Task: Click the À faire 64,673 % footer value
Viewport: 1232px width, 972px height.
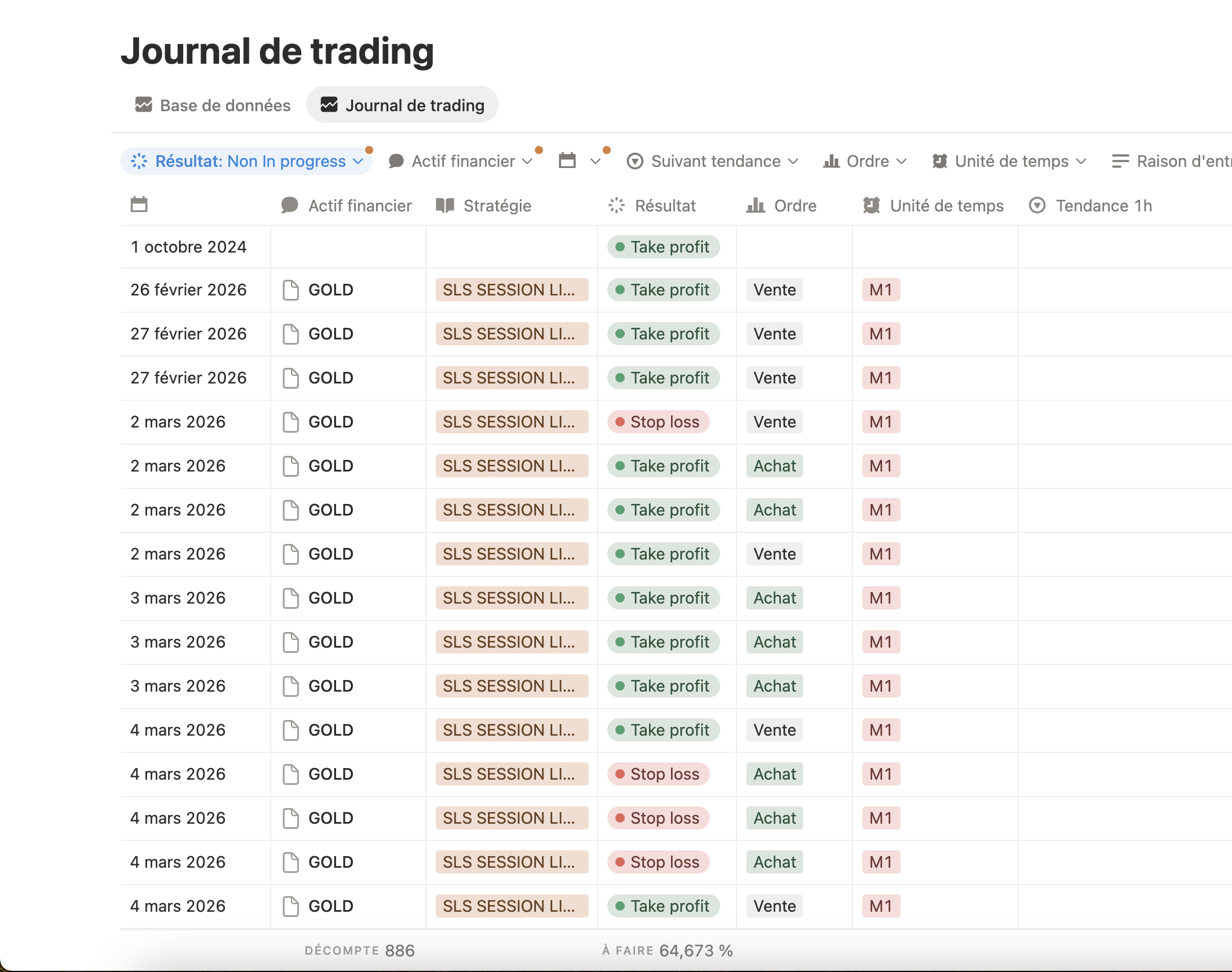Action: coord(668,951)
